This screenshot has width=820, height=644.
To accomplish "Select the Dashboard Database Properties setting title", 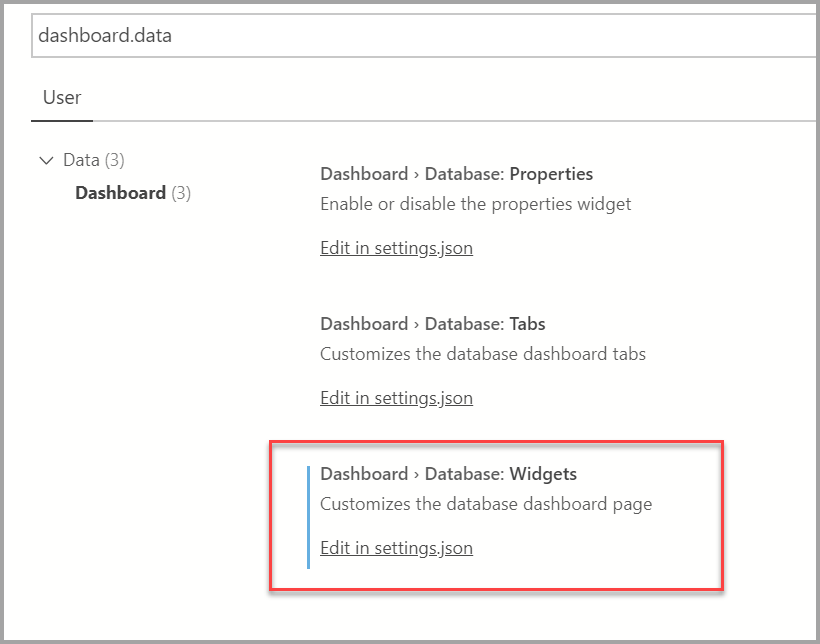I will 456,173.
